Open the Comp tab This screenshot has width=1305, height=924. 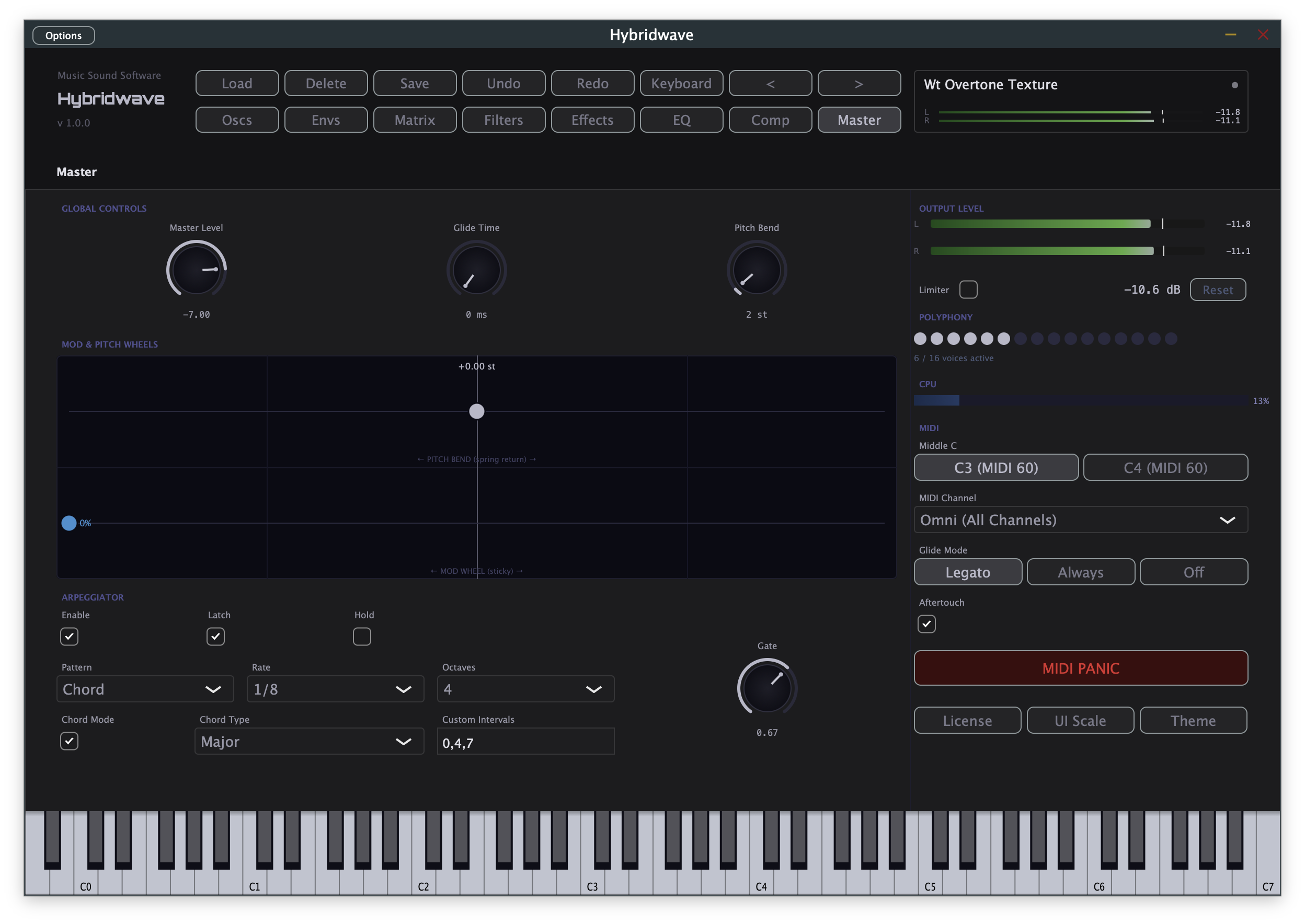coord(770,120)
